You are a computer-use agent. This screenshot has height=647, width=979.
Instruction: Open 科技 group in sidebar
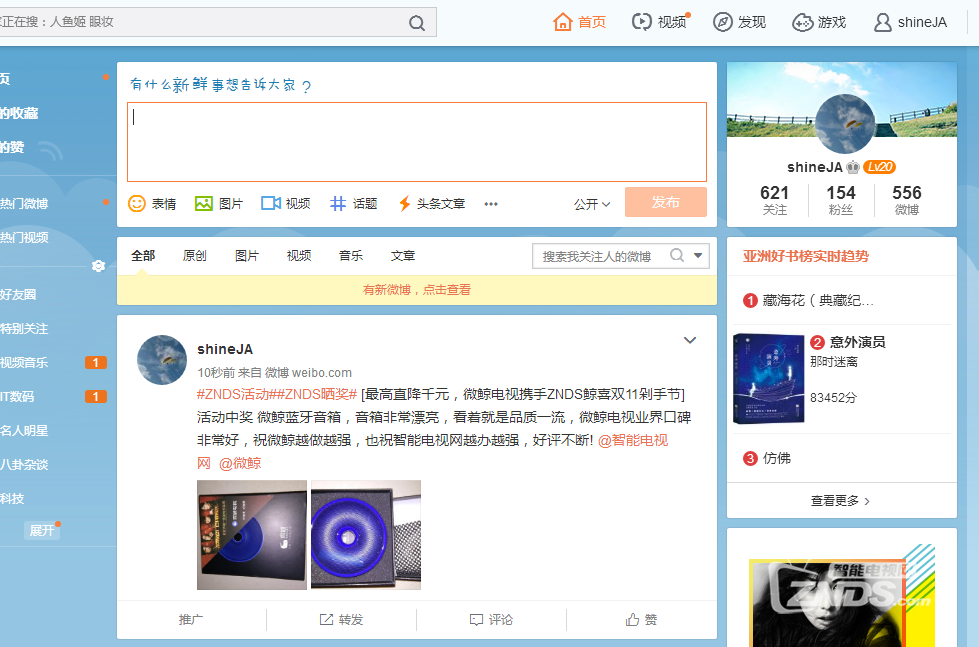pos(12,498)
